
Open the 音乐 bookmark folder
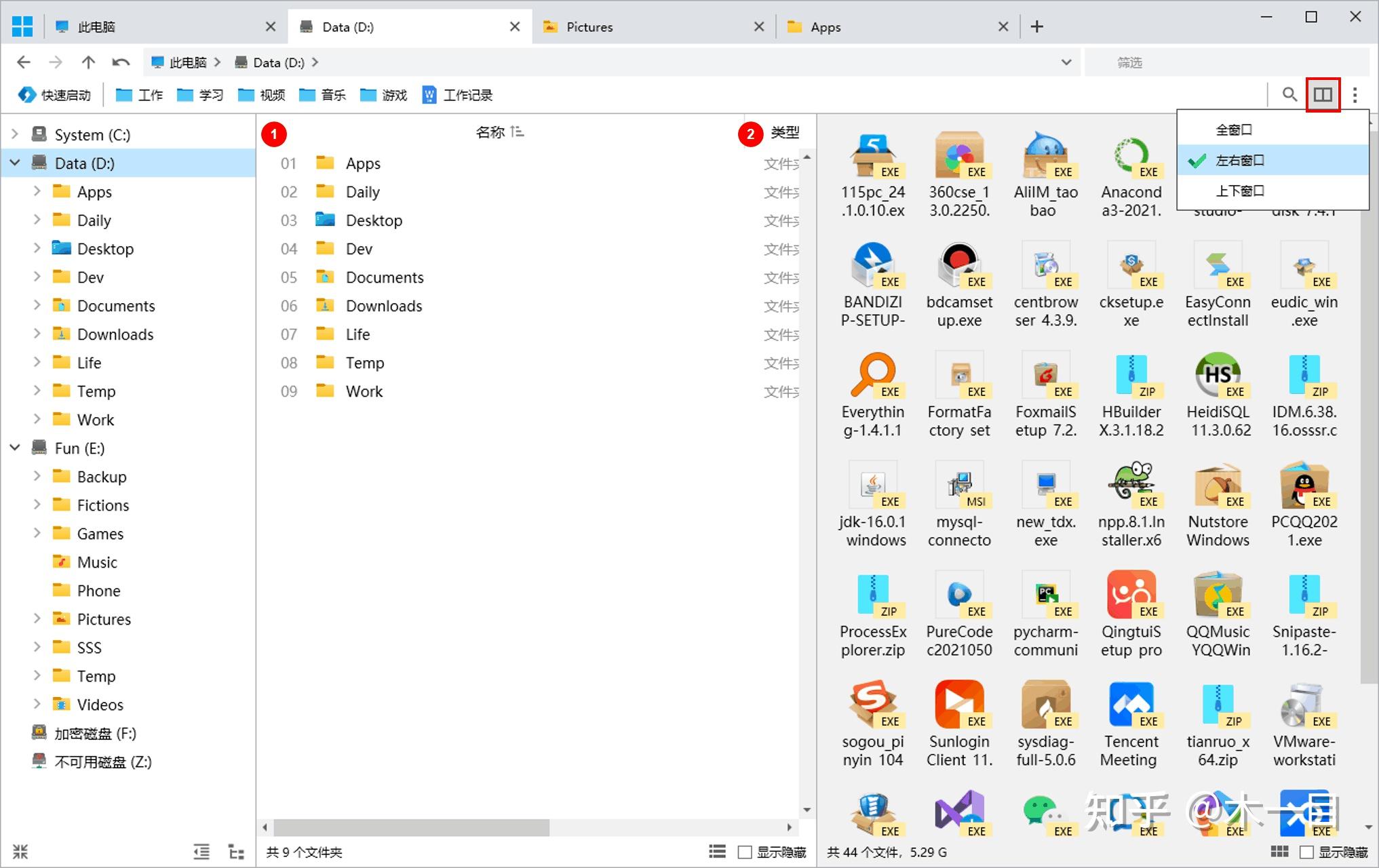point(322,95)
